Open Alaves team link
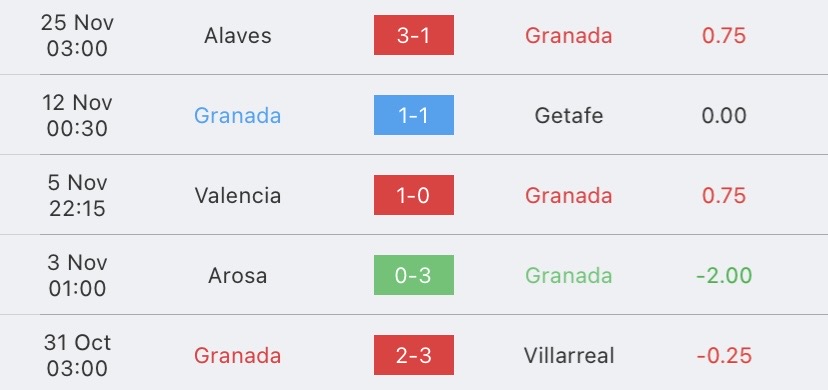Image resolution: width=828 pixels, height=390 pixels. point(238,35)
